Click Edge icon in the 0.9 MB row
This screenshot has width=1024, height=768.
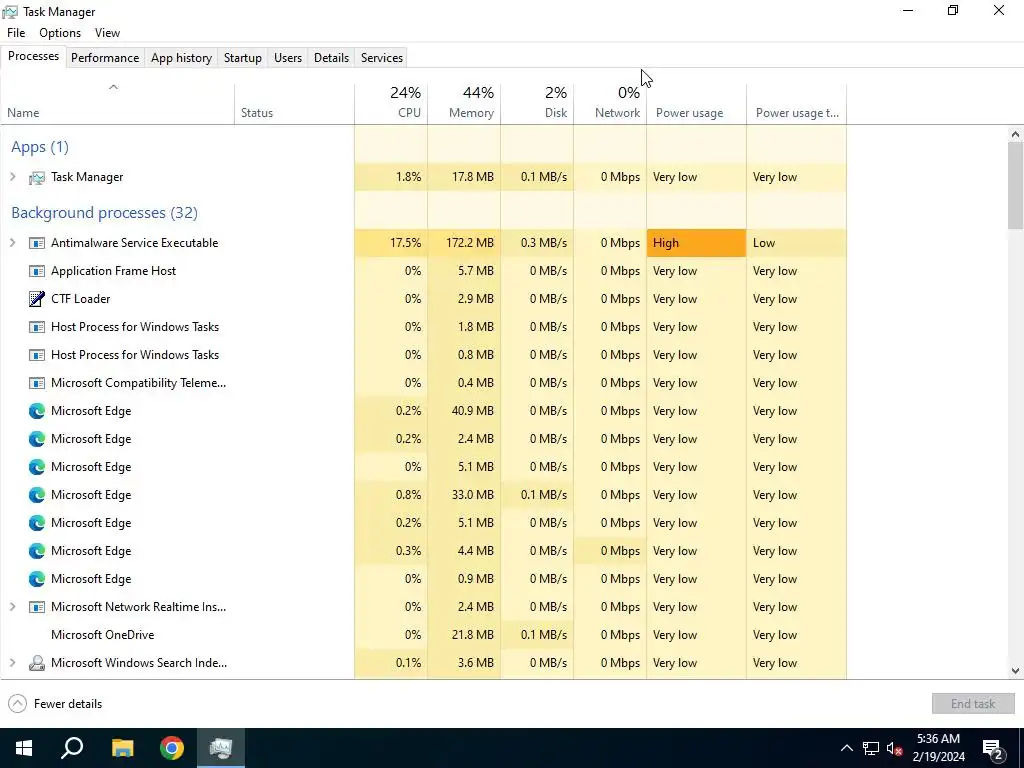pyautogui.click(x=37, y=579)
